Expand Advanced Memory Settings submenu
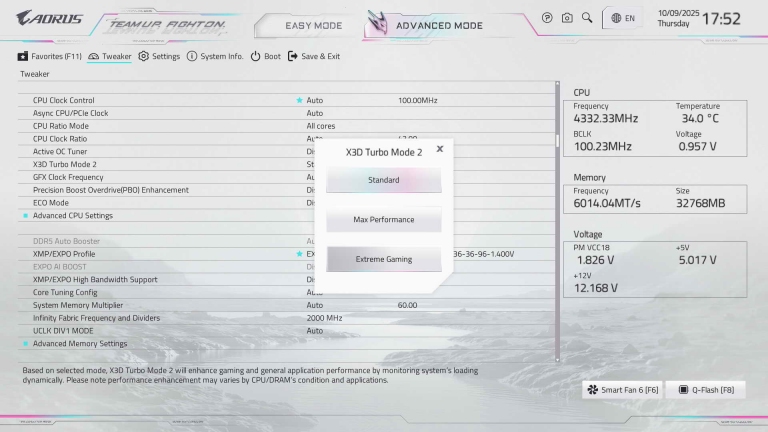 click(x=79, y=343)
